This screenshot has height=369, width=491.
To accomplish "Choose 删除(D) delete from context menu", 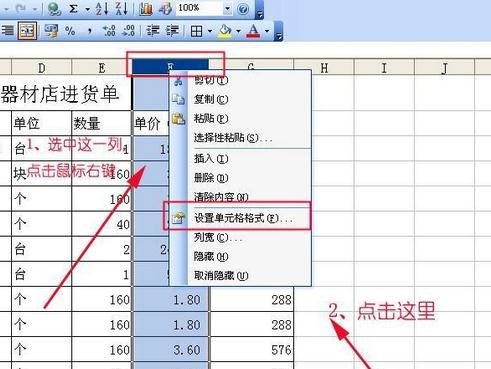I will pos(241,178).
